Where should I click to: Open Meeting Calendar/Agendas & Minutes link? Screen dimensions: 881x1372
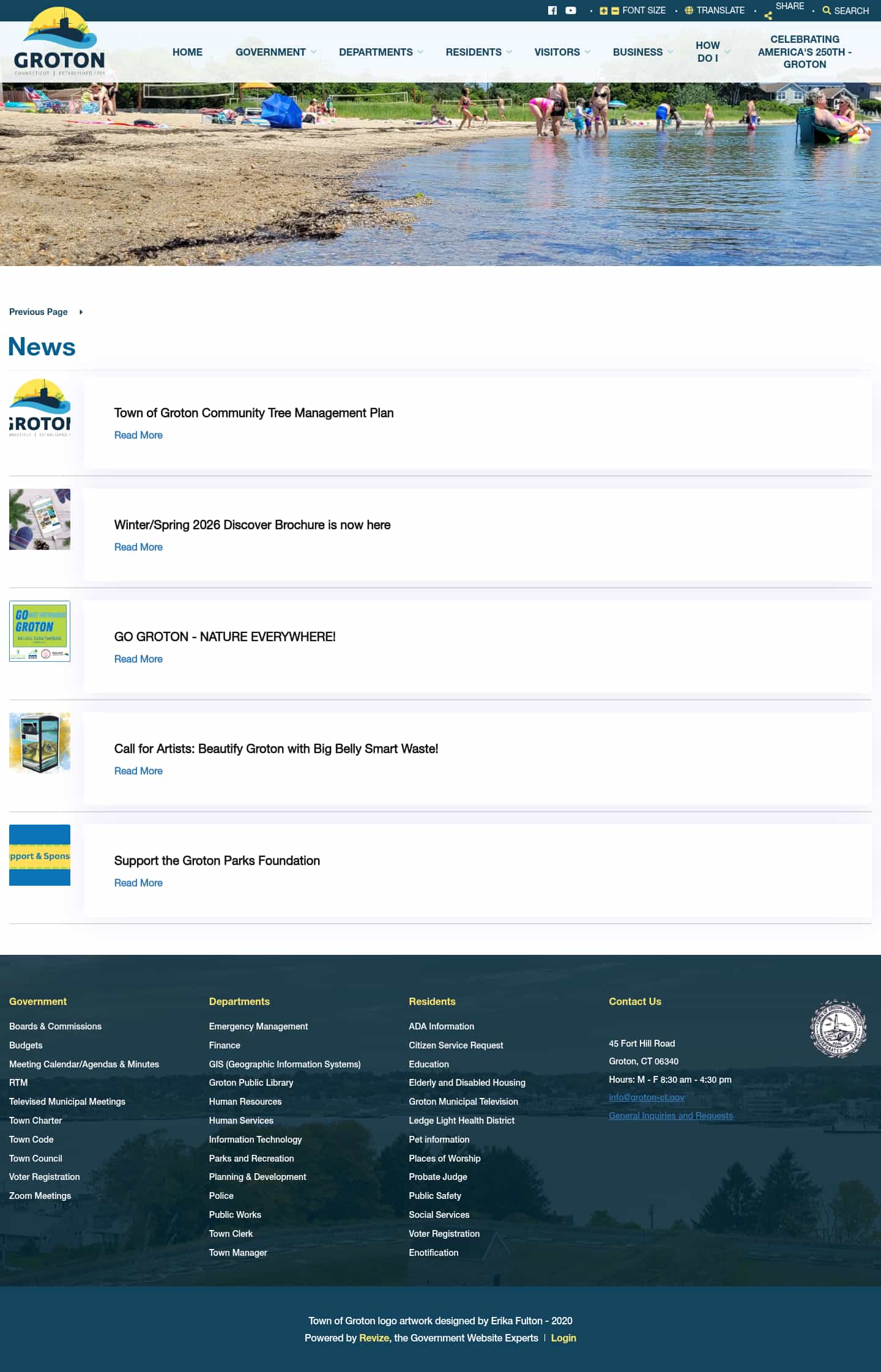pos(84,1064)
